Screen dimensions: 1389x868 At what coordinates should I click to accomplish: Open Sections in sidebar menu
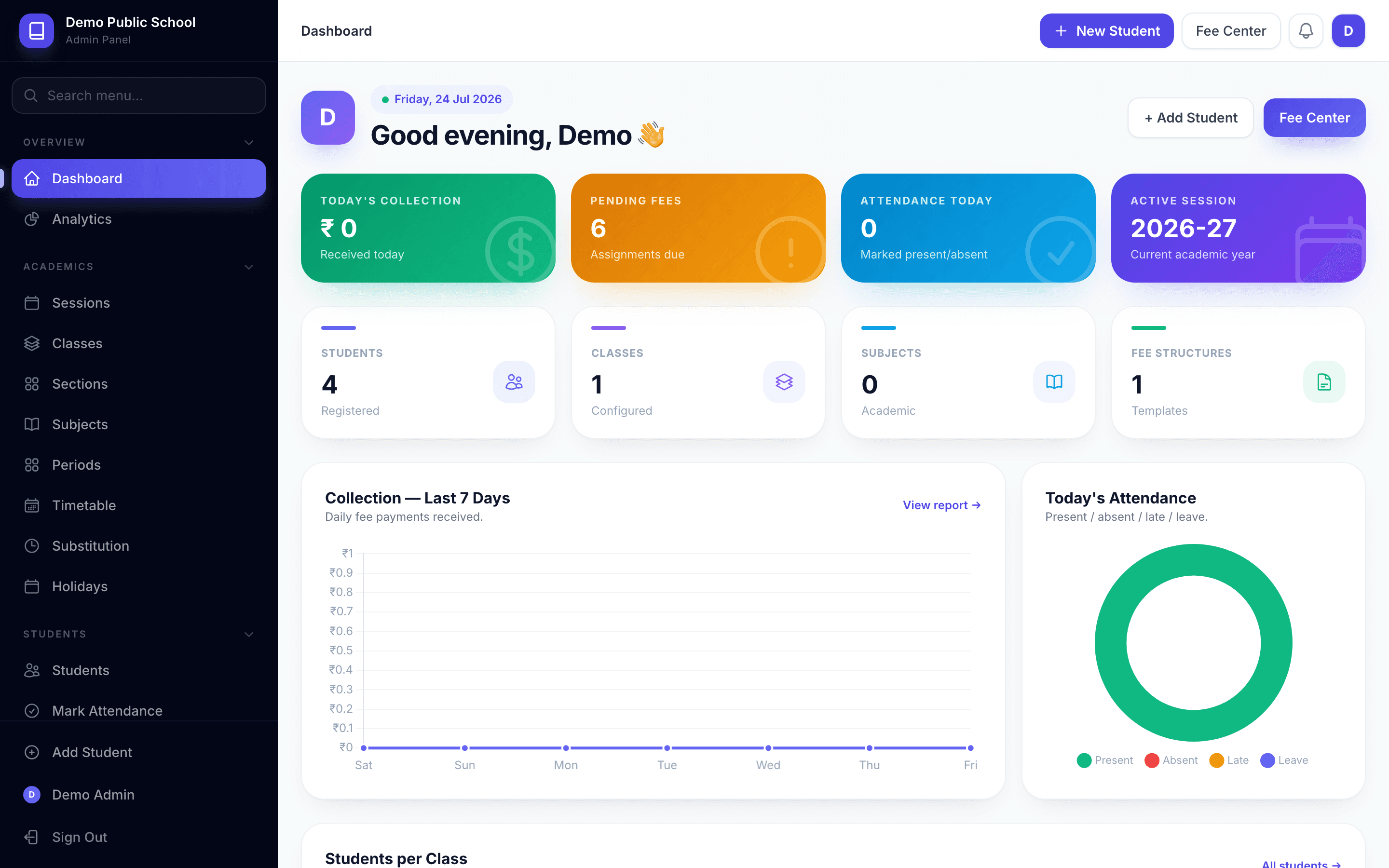[x=139, y=384]
